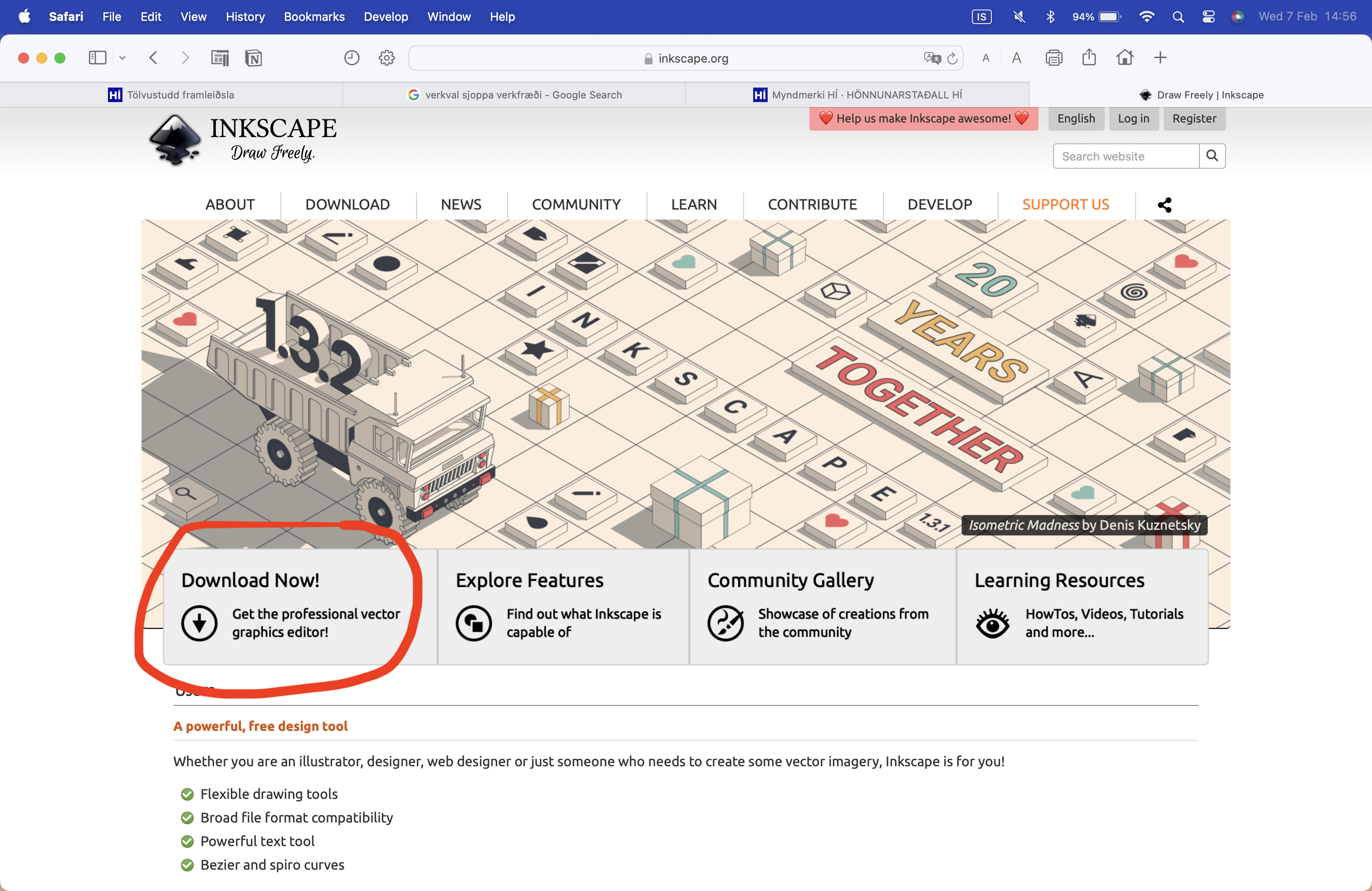Screen dimensions: 1372x891
Task: Click the IS input source menu bar icon
Action: click(981, 17)
